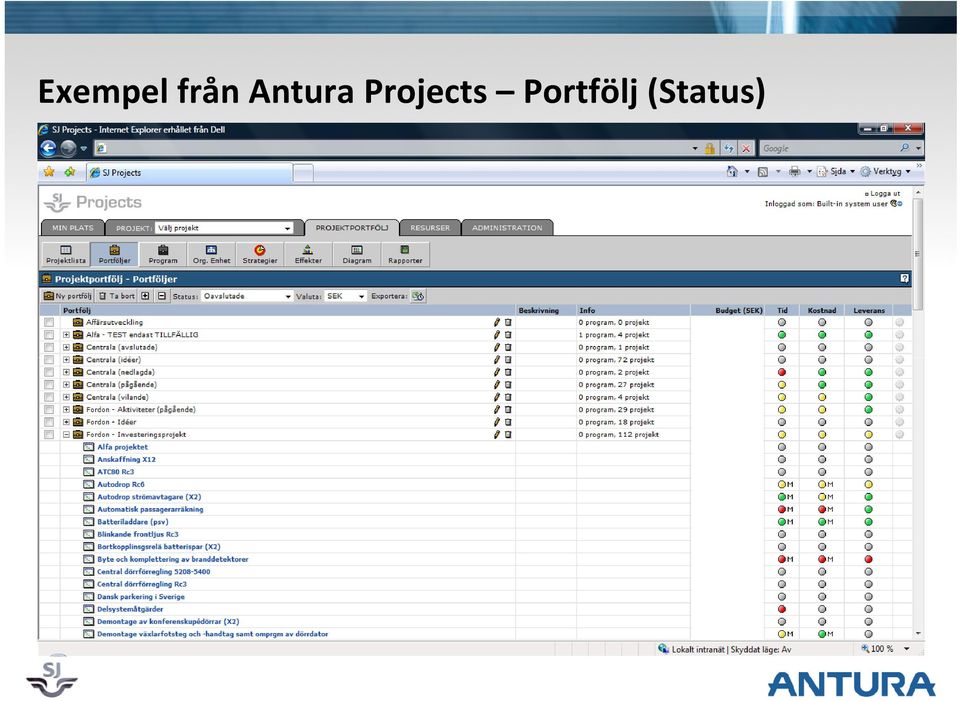This screenshot has height=701, width=960.
Task: Select the Portföljer toolbar icon
Action: pyautogui.click(x=114, y=254)
